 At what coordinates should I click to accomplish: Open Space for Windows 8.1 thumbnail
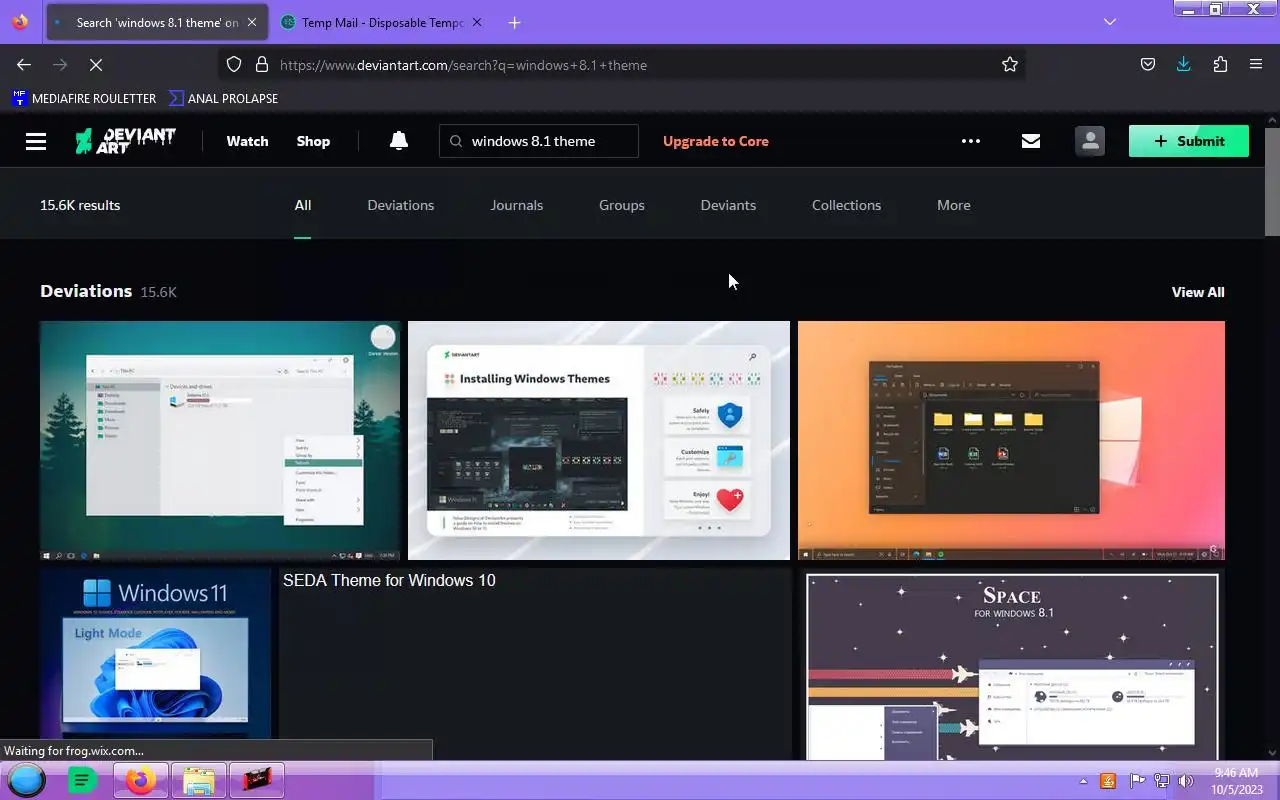pyautogui.click(x=1011, y=664)
